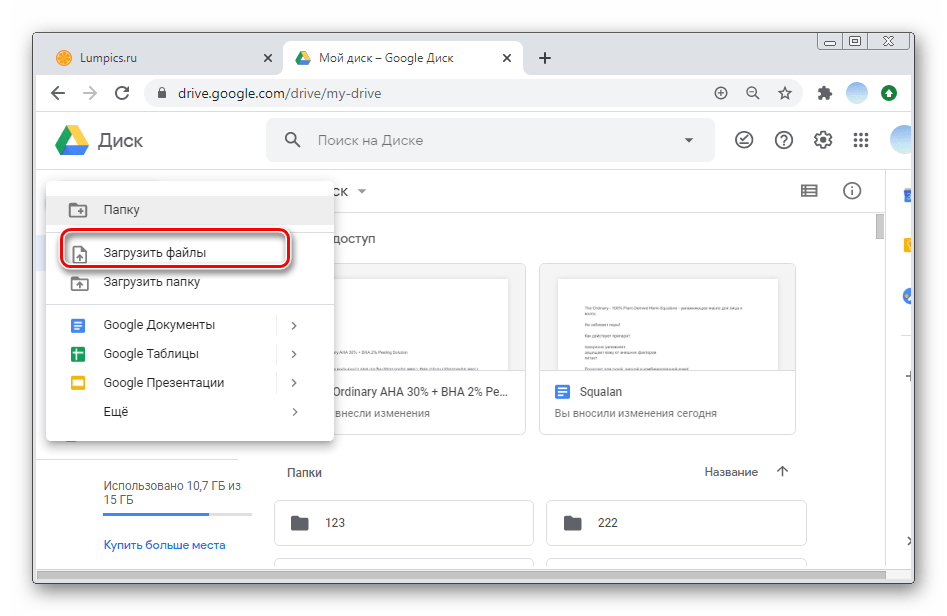
Task: Click the Squalan file name
Action: pos(601,392)
